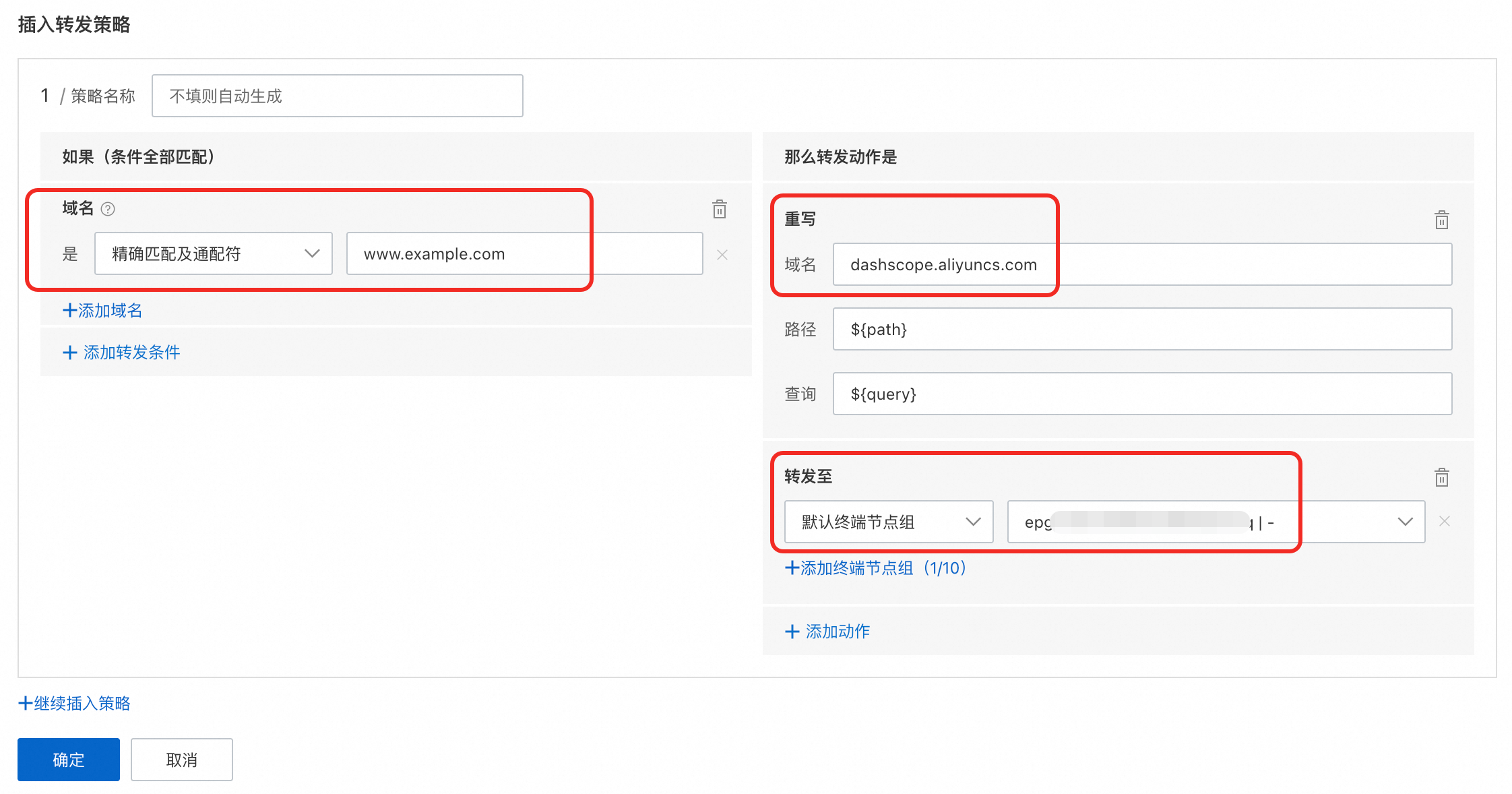This screenshot has height=794, width=1512.
Task: Click the add endpoint group link
Action: point(875,568)
